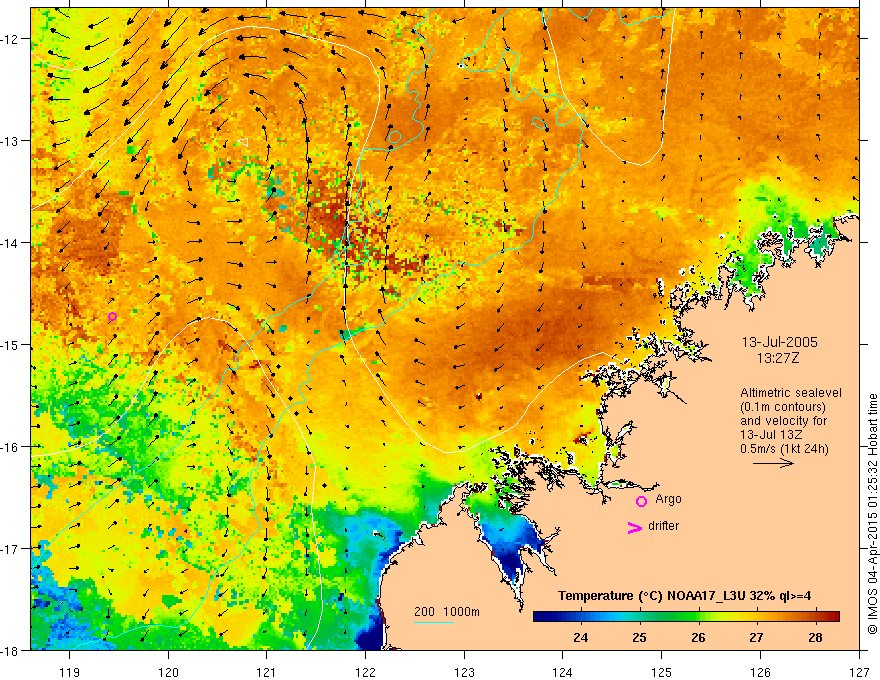Image resolution: width=880 pixels, height=680 pixels.
Task: Click the temperature color scale bar
Action: 686,617
